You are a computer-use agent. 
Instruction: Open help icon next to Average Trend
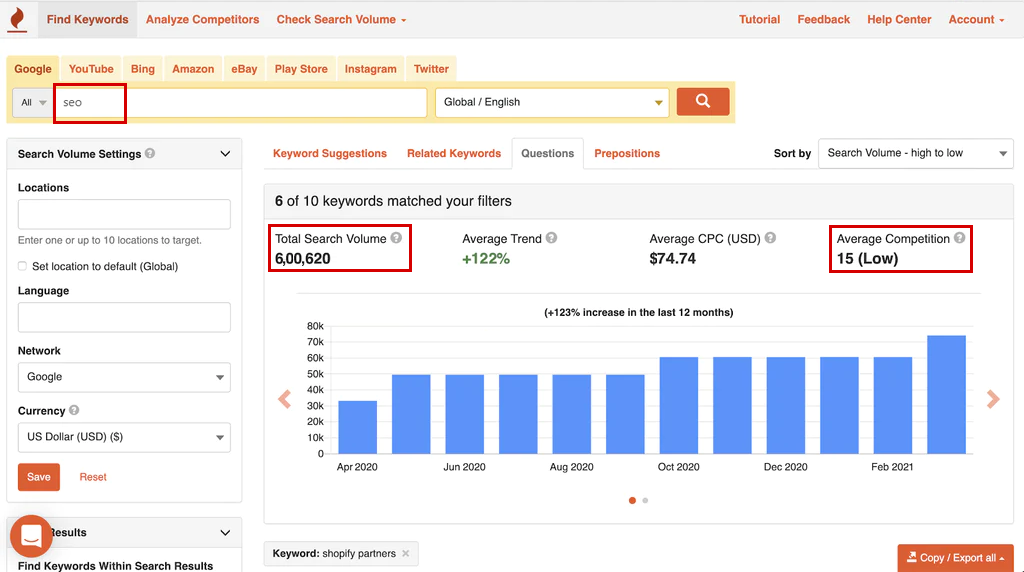coord(551,238)
